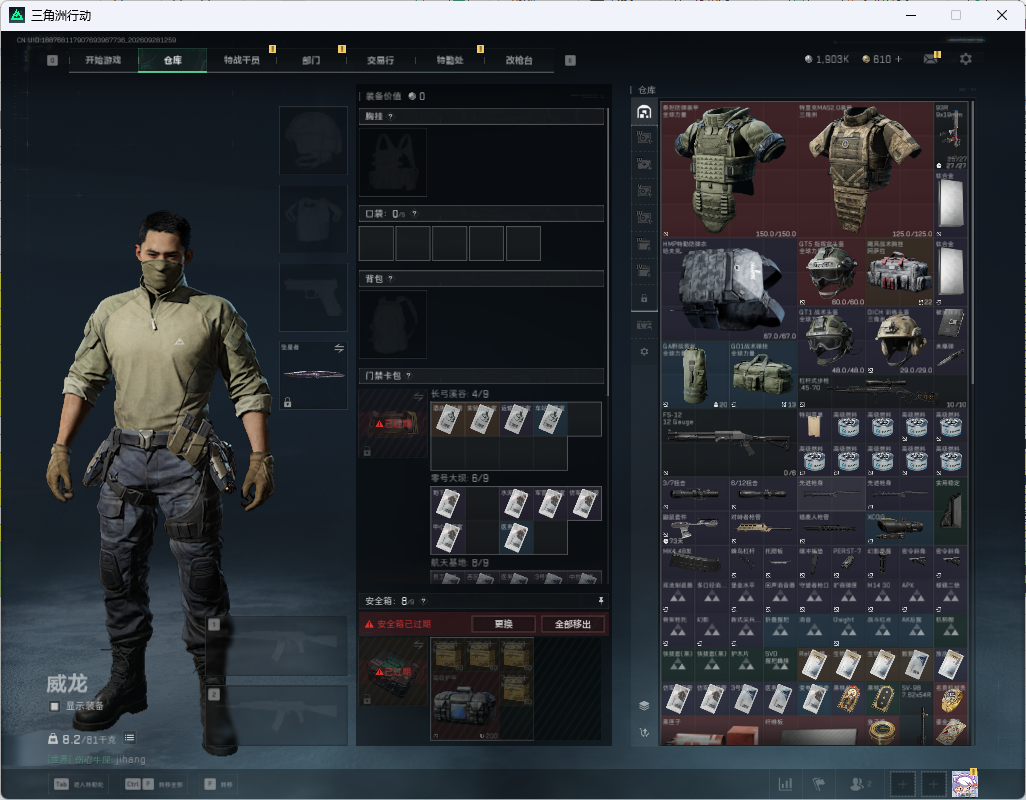Screen dimensions: 1026x800
Task: Click the empty backpack slot
Action: click(x=393, y=324)
